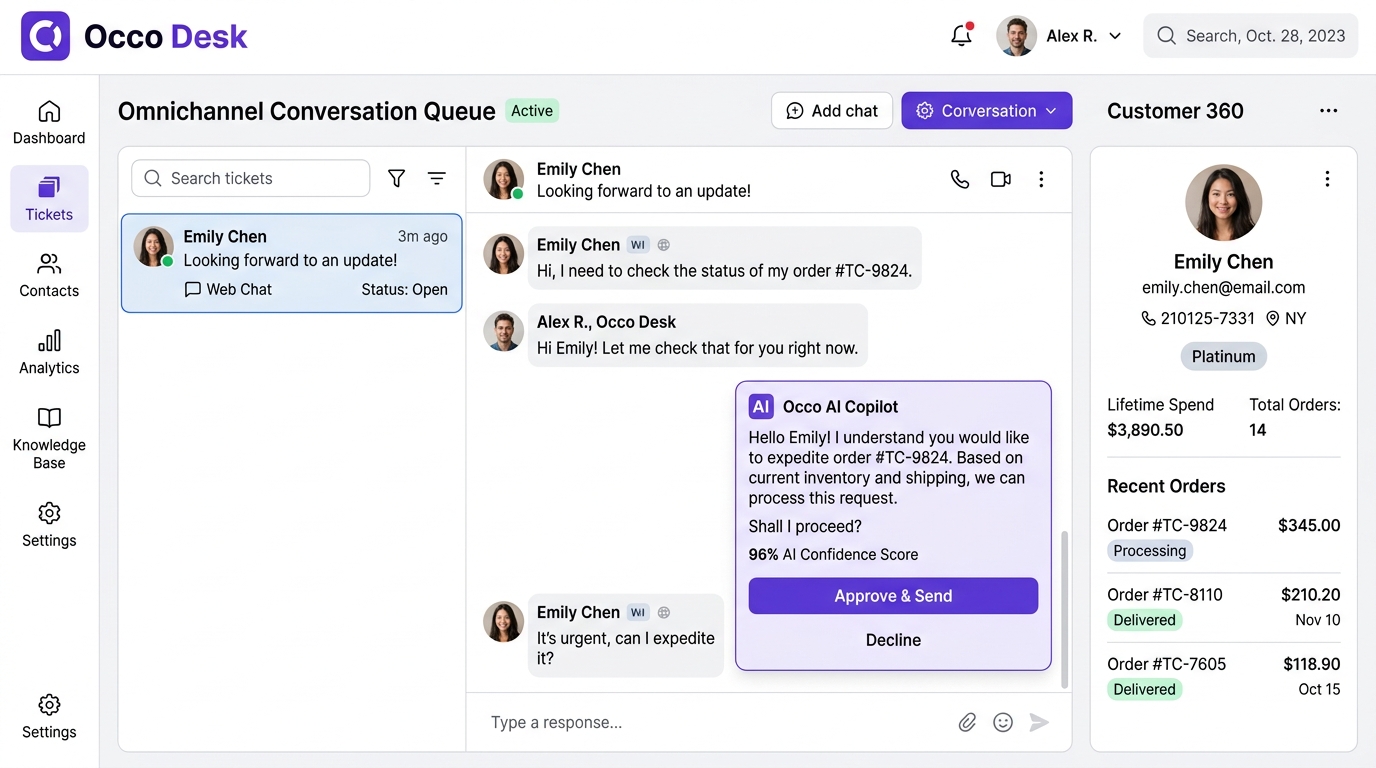The height and width of the screenshot is (768, 1376).
Task: Click the sort lines icon beside filter
Action: click(437, 178)
